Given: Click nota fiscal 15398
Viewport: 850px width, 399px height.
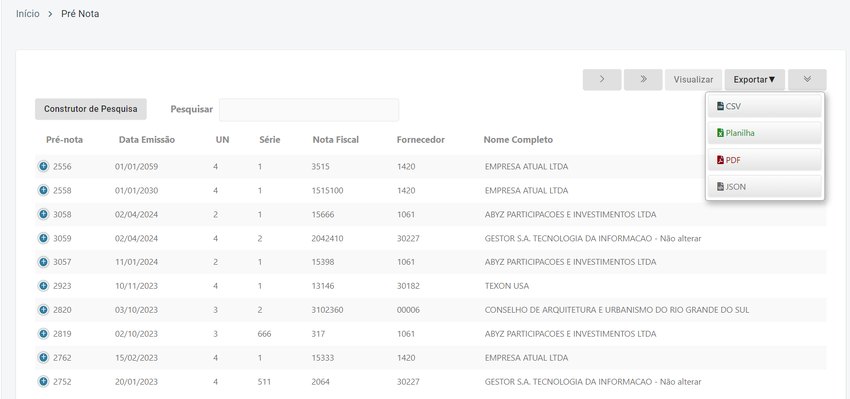Looking at the screenshot, I should coord(323,262).
